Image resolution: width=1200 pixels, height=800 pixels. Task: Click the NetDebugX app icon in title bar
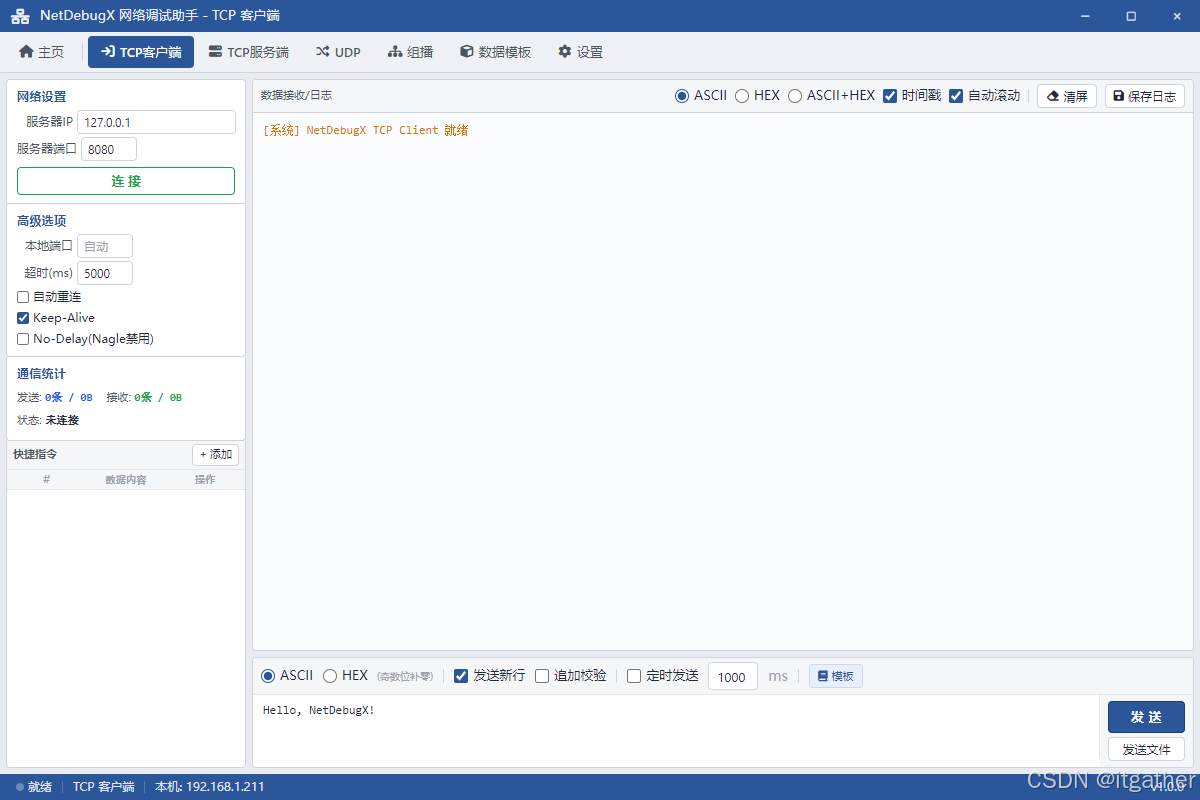20,16
